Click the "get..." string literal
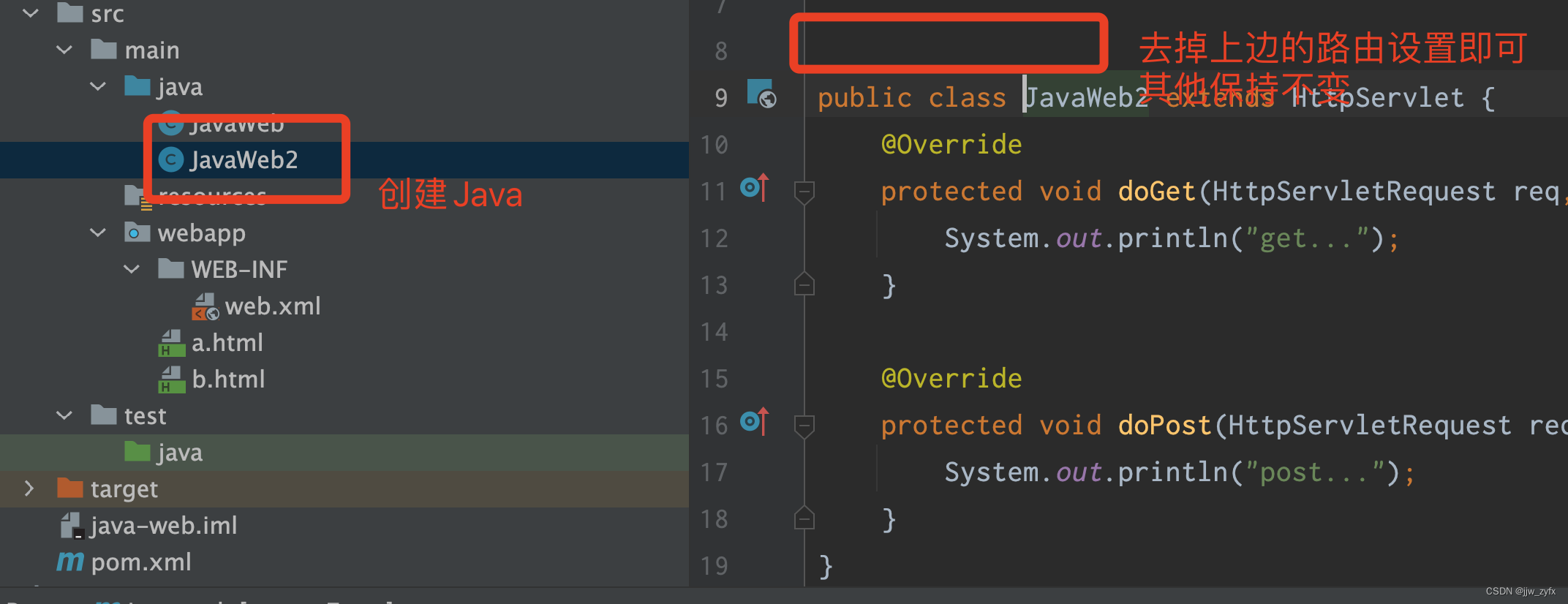Viewport: 1568px width, 604px height. pyautogui.click(x=1306, y=238)
